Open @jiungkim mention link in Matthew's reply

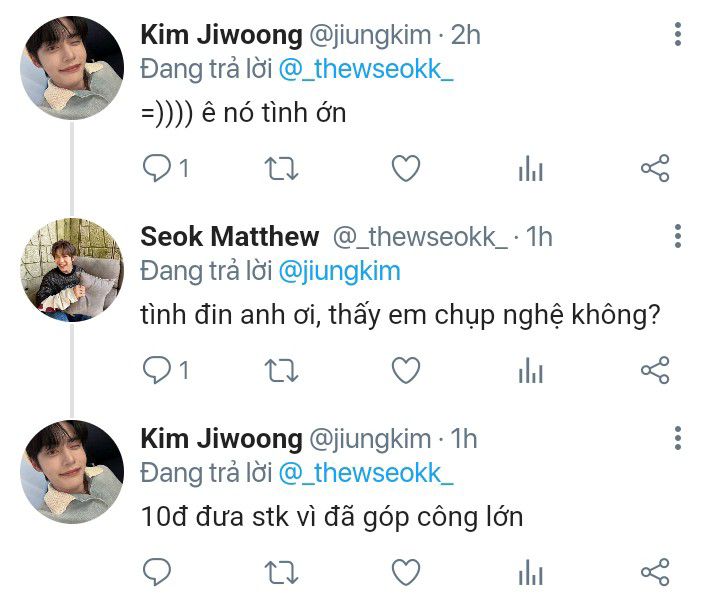point(339,272)
